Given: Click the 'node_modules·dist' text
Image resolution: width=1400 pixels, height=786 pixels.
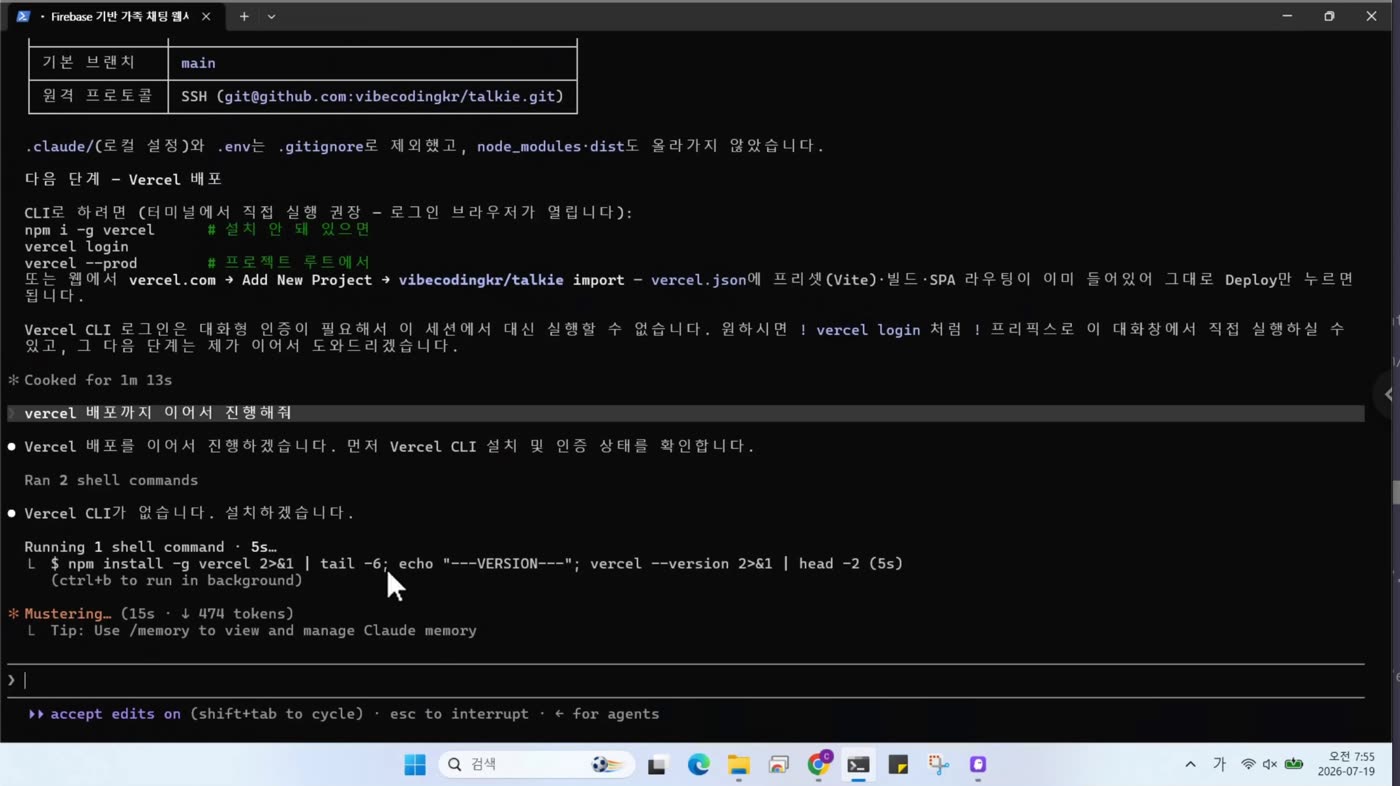Looking at the screenshot, I should (550, 146).
